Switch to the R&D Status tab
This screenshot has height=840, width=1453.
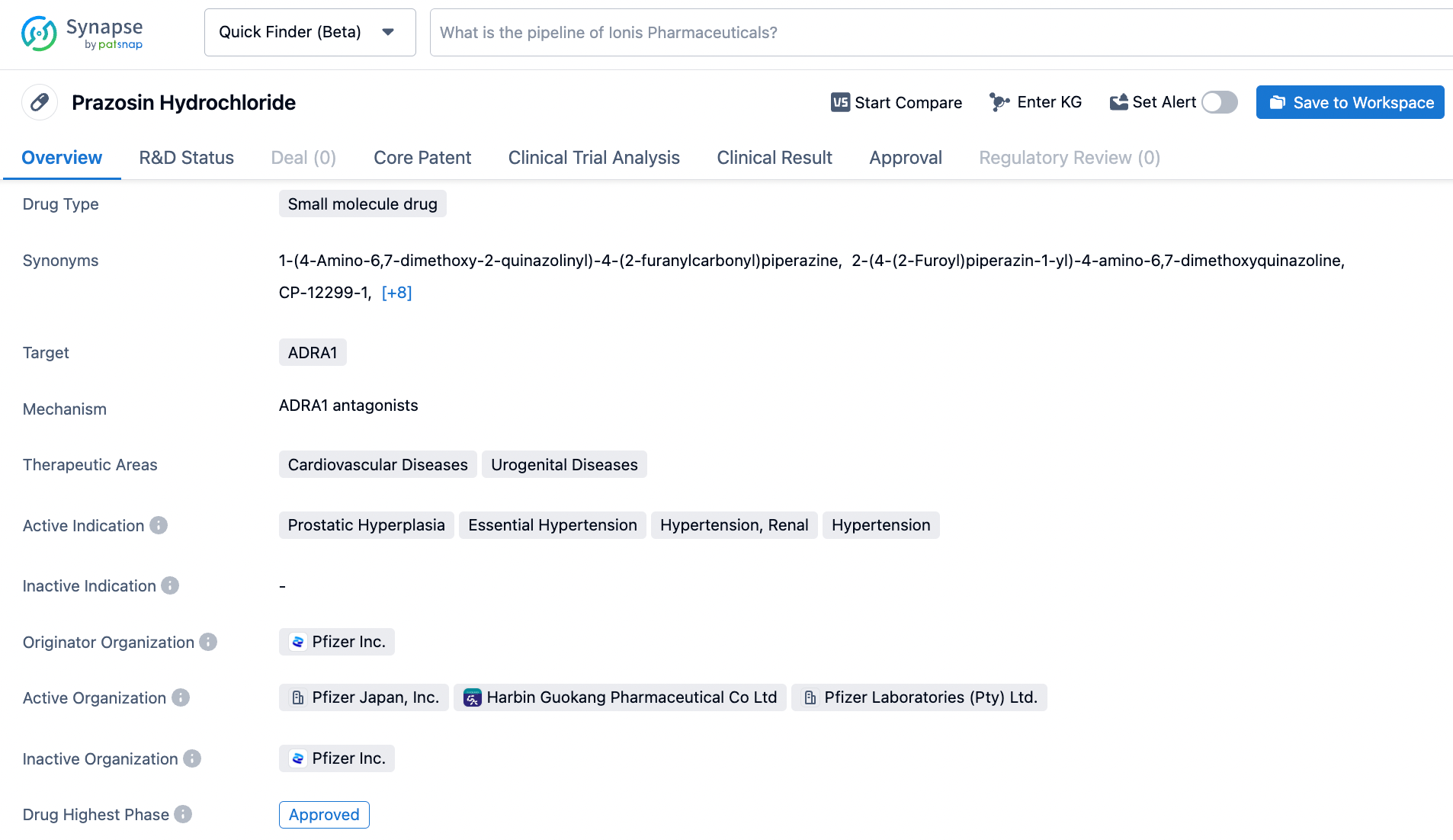(x=186, y=158)
